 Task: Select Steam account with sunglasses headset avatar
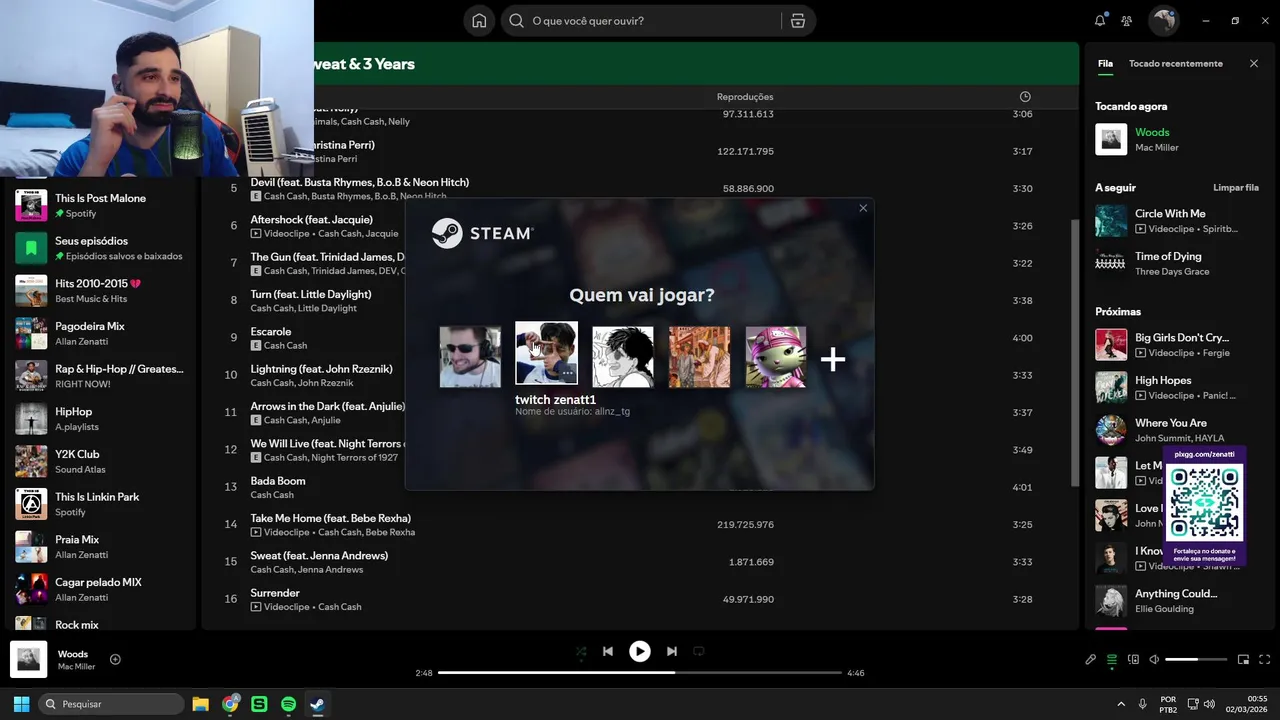tap(470, 357)
